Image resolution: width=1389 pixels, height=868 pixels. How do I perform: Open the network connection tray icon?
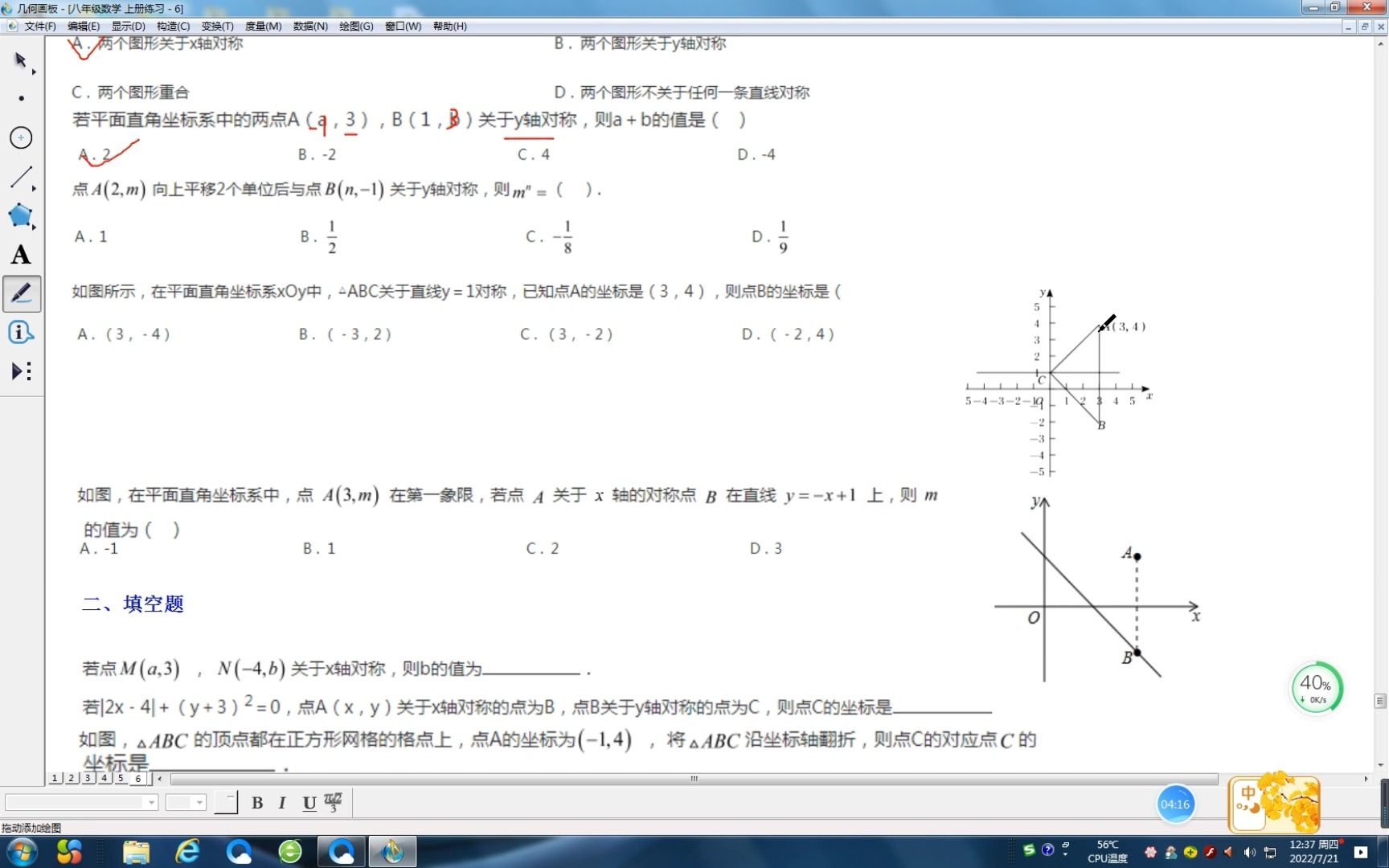[x=1270, y=852]
